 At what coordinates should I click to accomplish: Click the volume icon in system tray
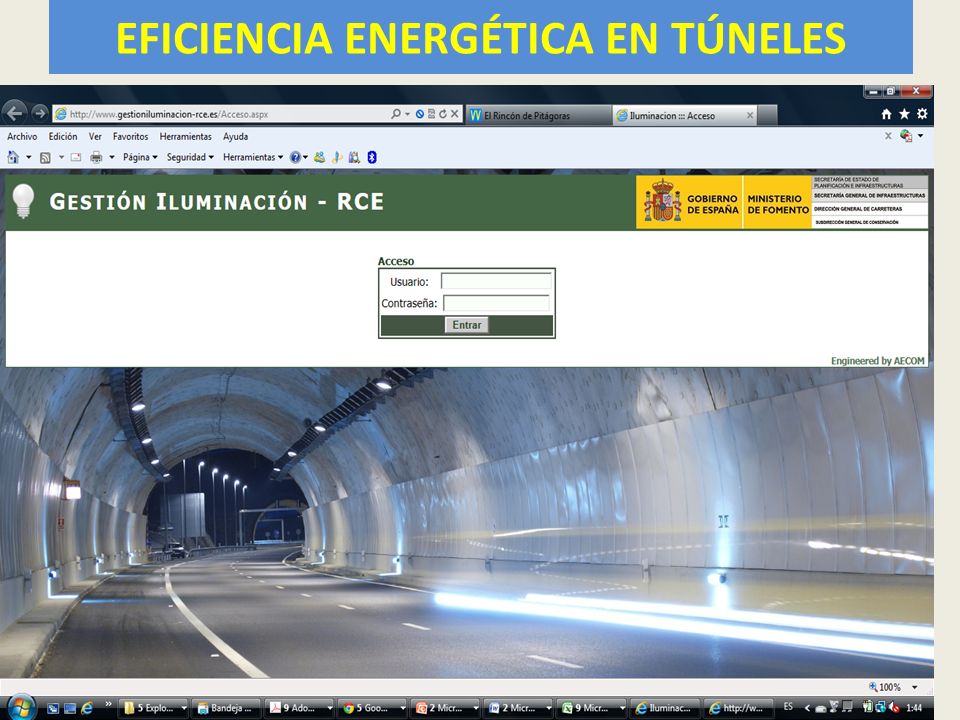tap(894, 707)
